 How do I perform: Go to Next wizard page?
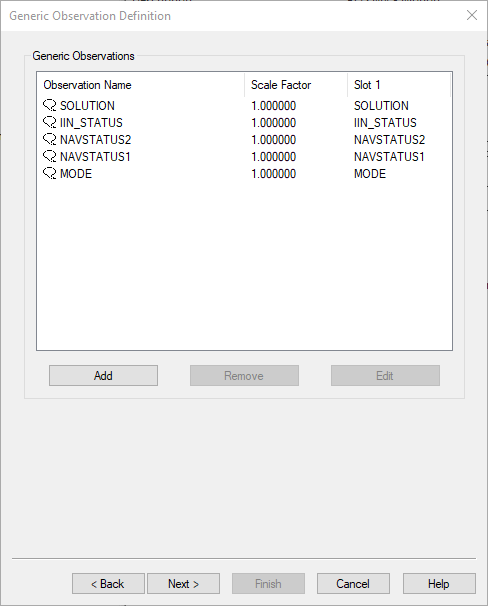click(184, 584)
